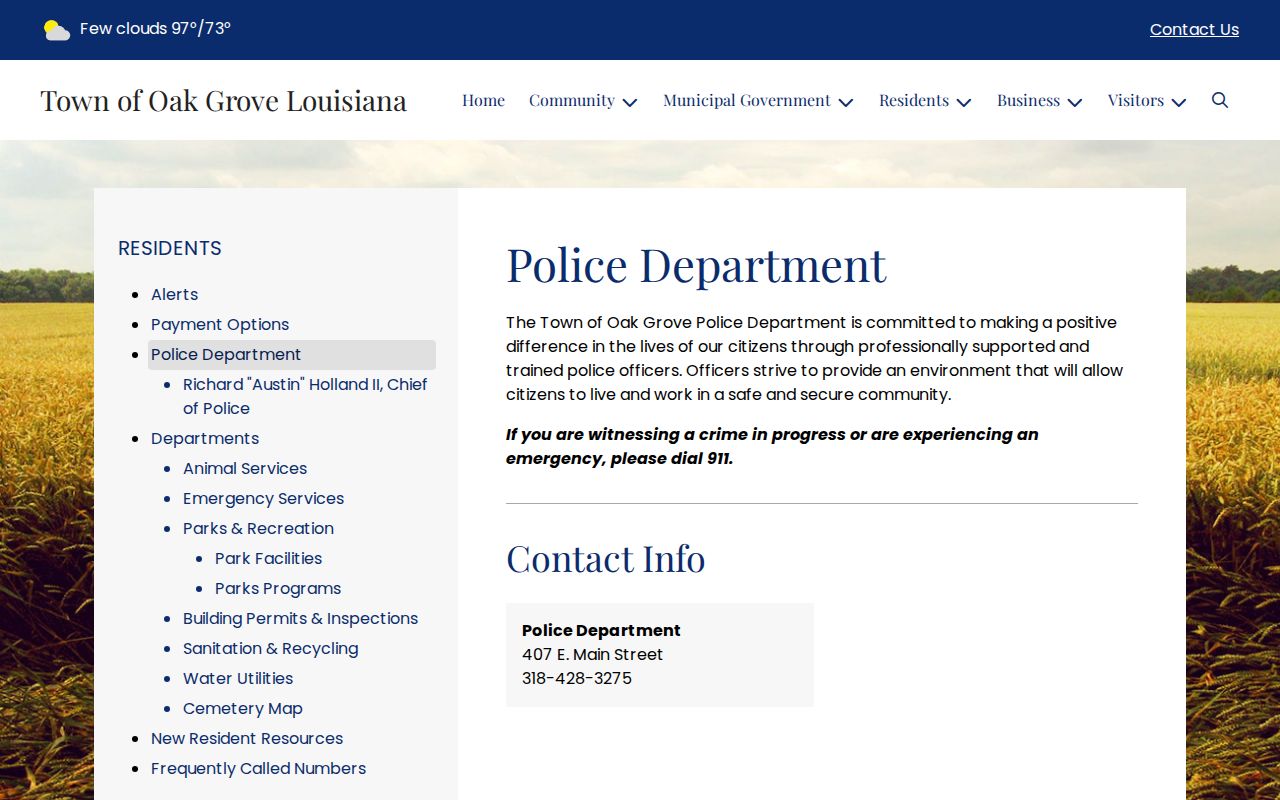
Task: Go to Parks & Recreation
Action: pyautogui.click(x=259, y=528)
